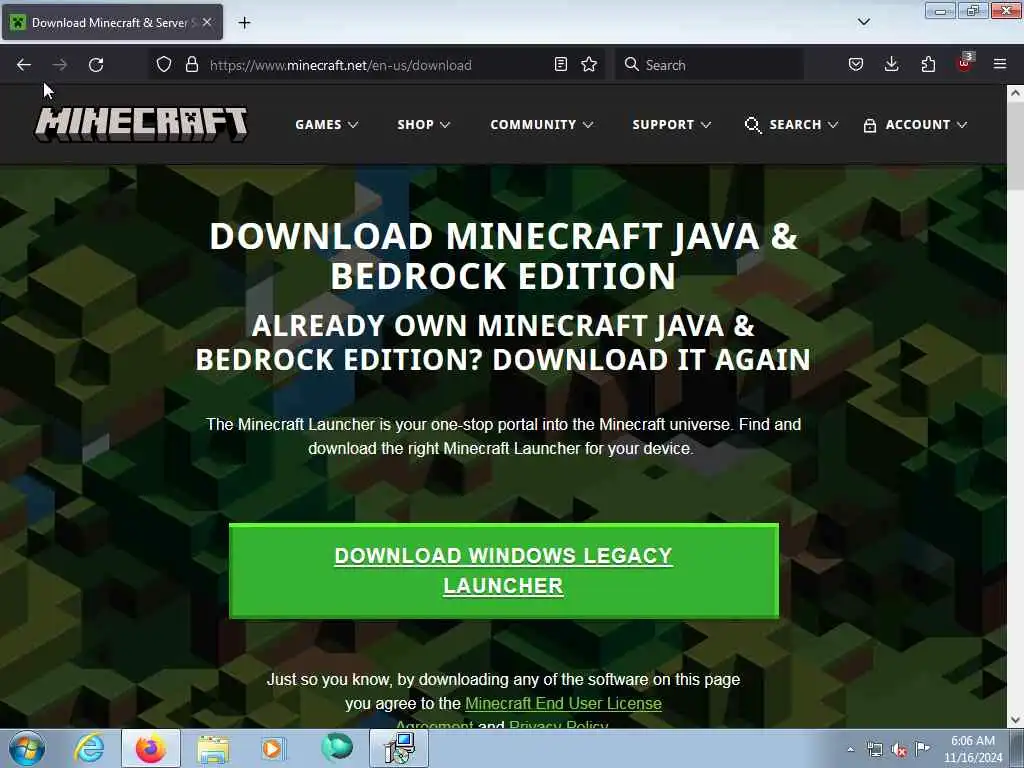
Task: Open the Games navigation menu
Action: [x=326, y=124]
